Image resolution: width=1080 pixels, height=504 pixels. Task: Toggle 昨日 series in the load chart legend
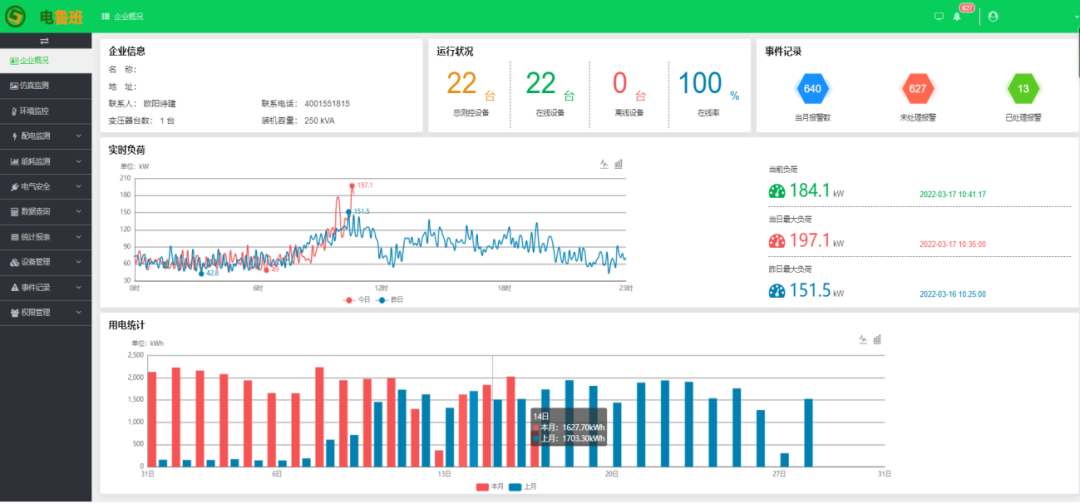[x=390, y=299]
